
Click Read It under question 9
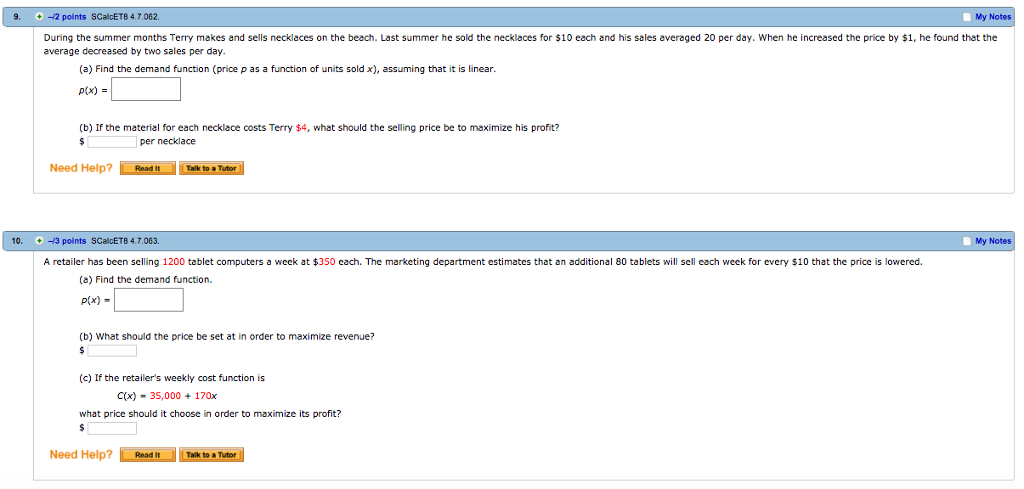148,168
